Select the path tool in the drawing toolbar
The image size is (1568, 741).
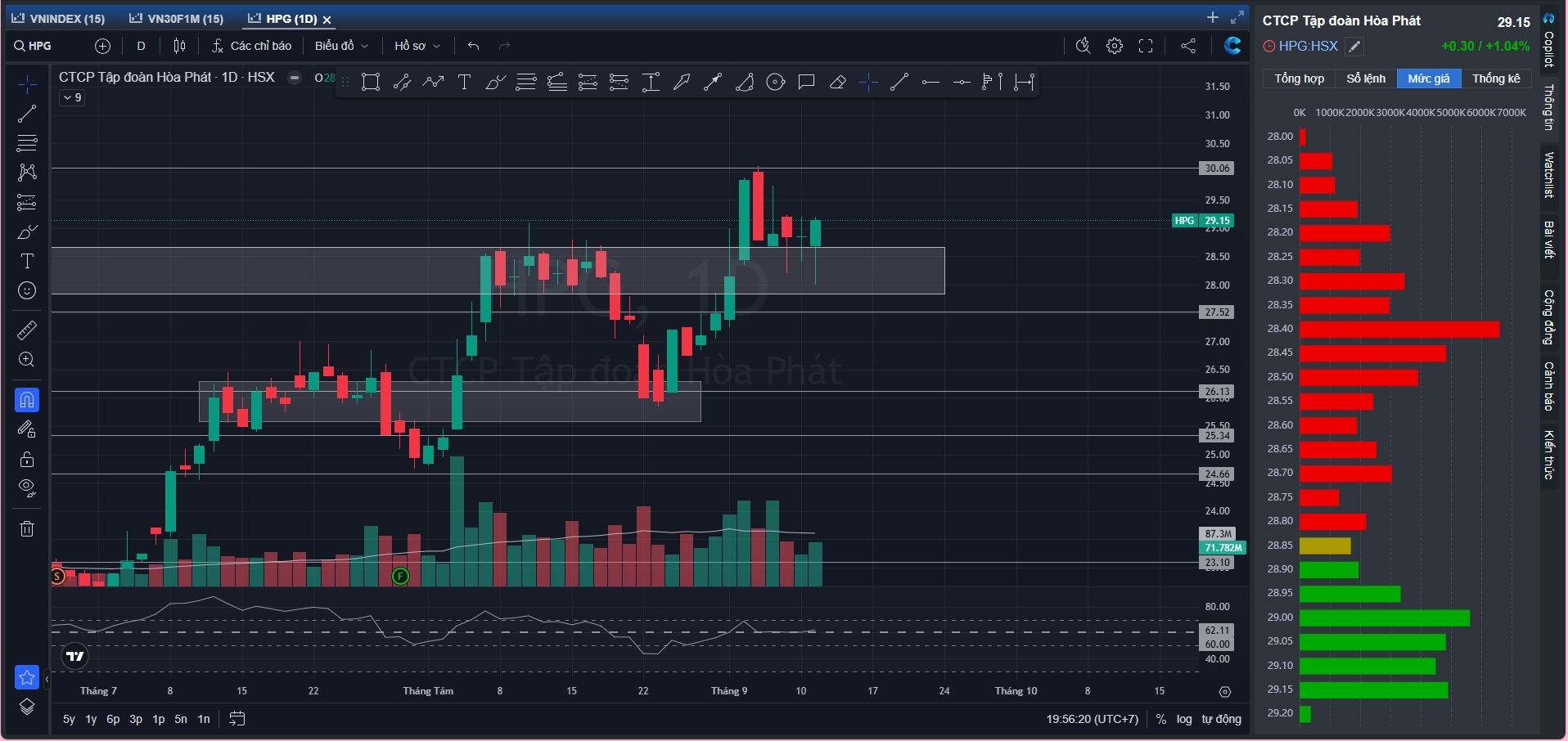pos(433,82)
